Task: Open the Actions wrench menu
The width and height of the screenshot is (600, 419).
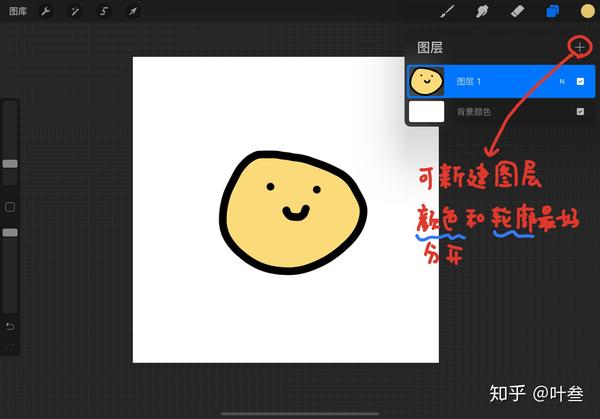Action: [46, 11]
